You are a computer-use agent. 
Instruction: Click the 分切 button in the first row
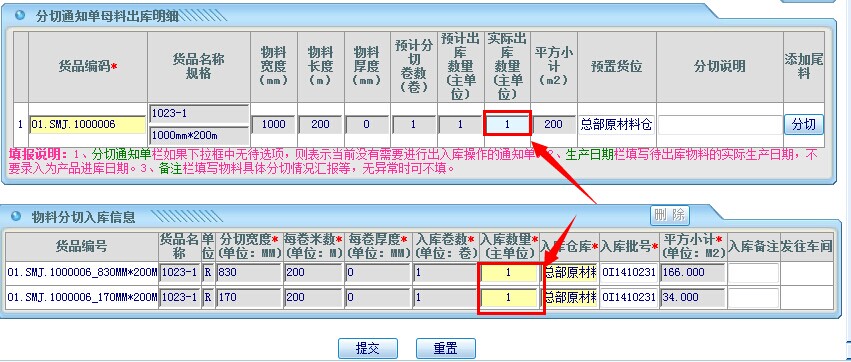804,124
